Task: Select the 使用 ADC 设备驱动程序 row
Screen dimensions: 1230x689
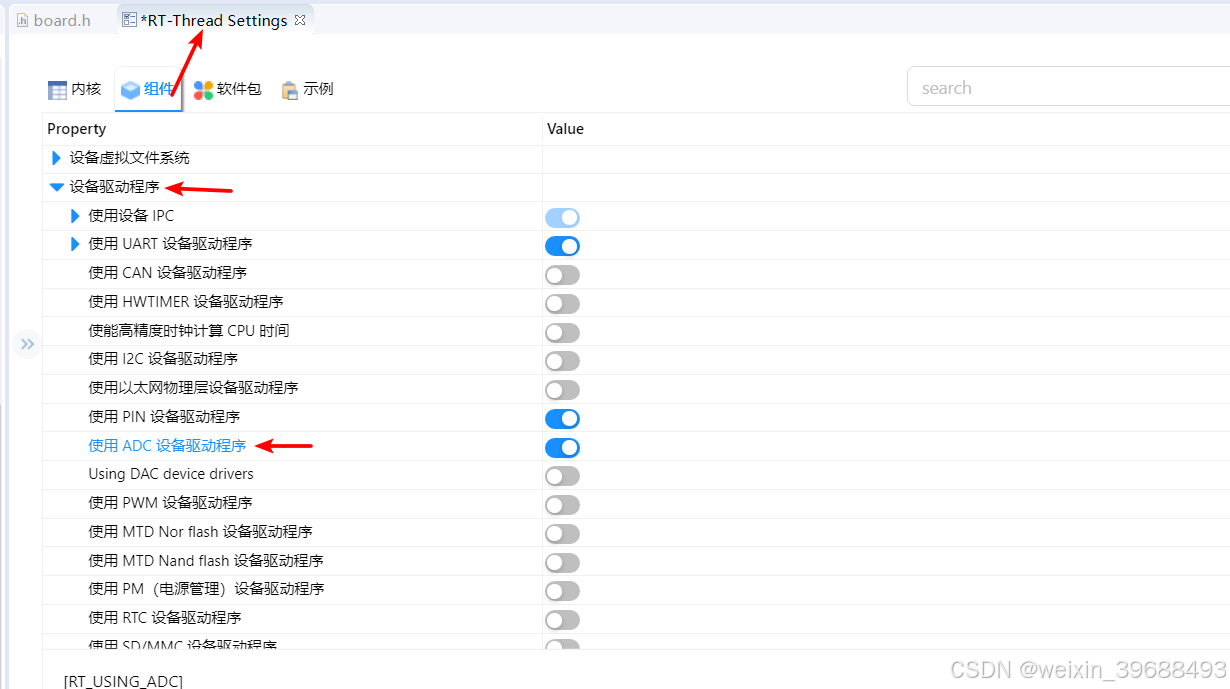Action: tap(167, 446)
